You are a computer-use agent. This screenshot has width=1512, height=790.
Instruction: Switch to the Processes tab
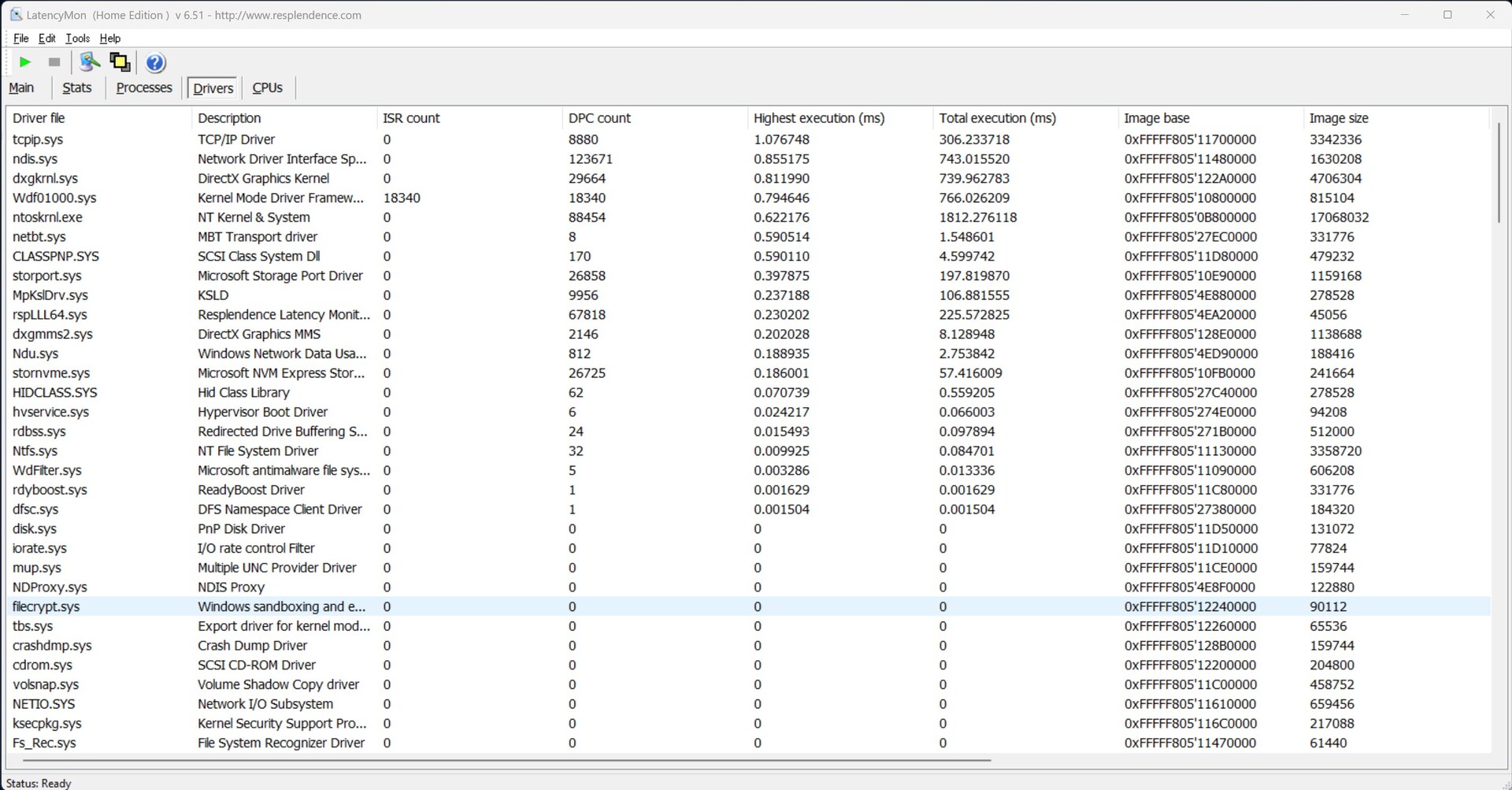pyautogui.click(x=143, y=87)
